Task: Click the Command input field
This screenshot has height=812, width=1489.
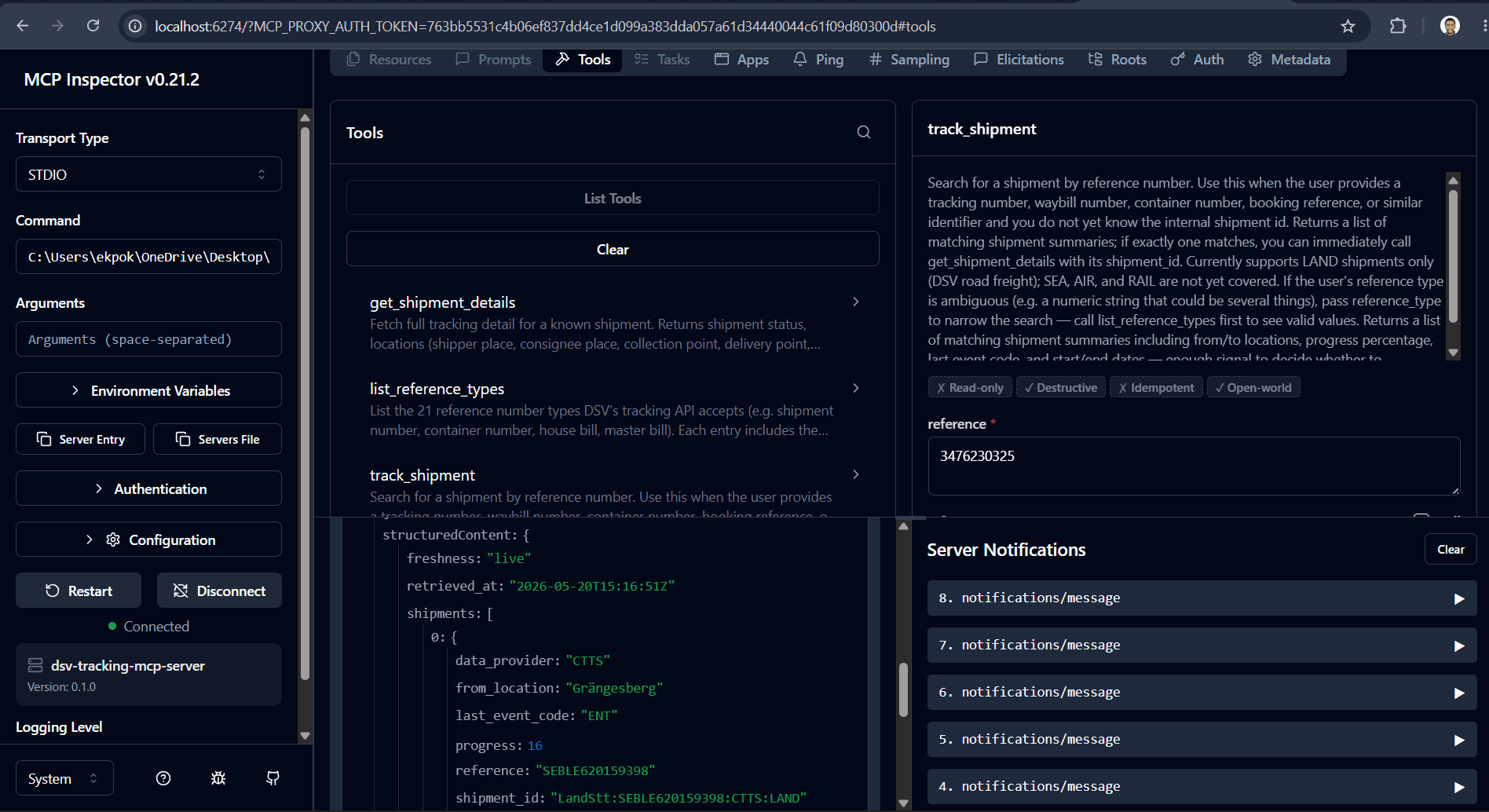Action: point(148,257)
